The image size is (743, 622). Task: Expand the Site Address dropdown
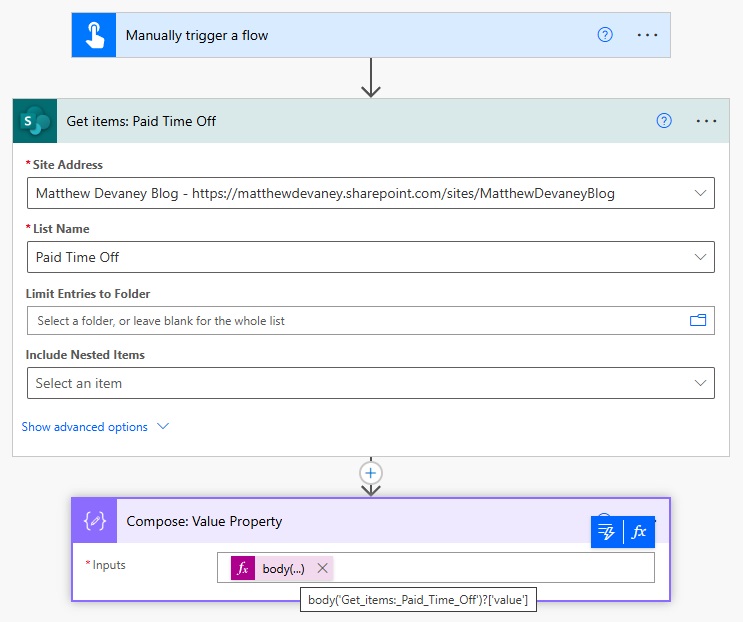click(x=698, y=193)
